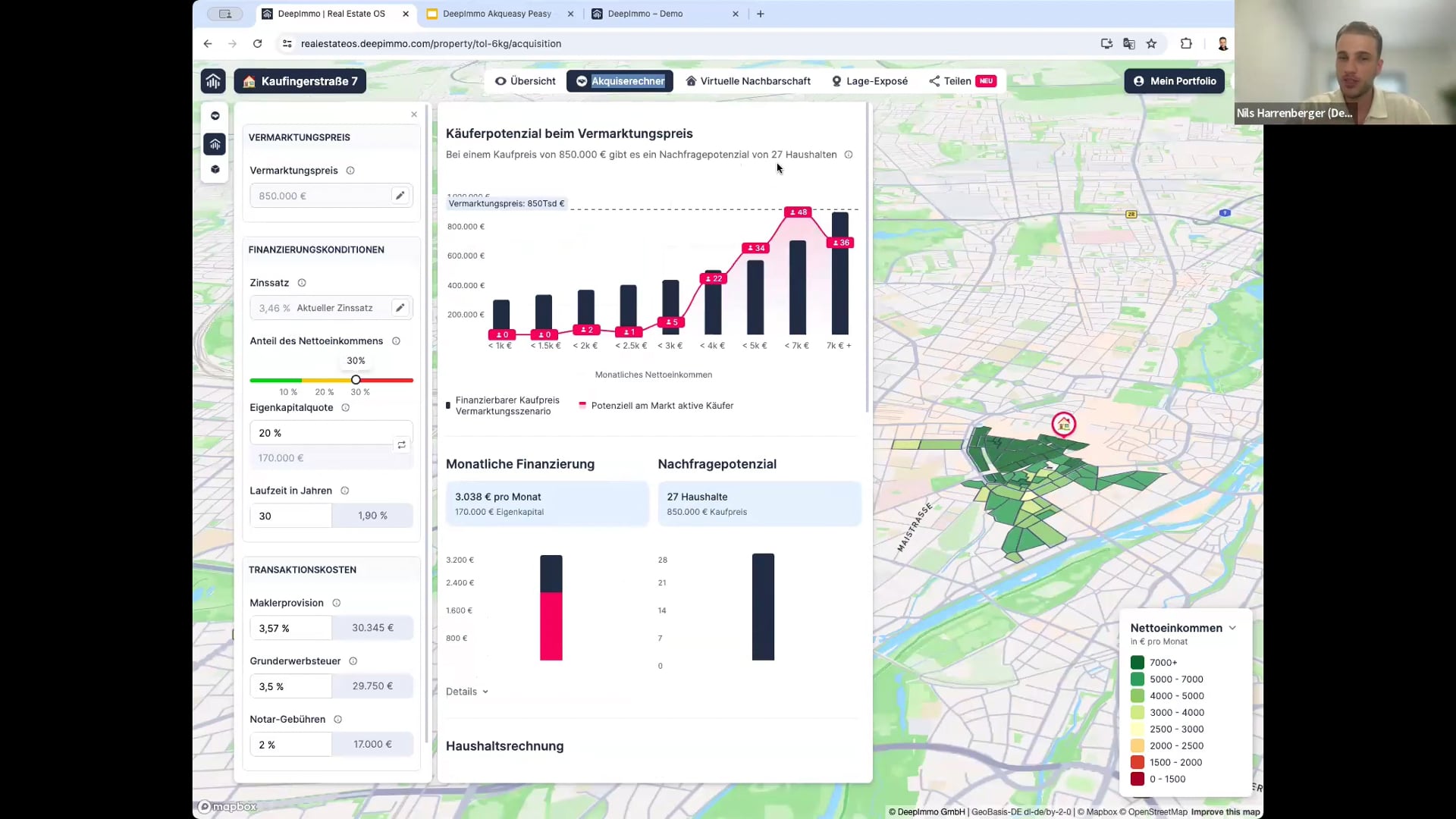Open the Virtuelle Nachbarschaft tab
The image size is (1456, 819).
coord(748,81)
